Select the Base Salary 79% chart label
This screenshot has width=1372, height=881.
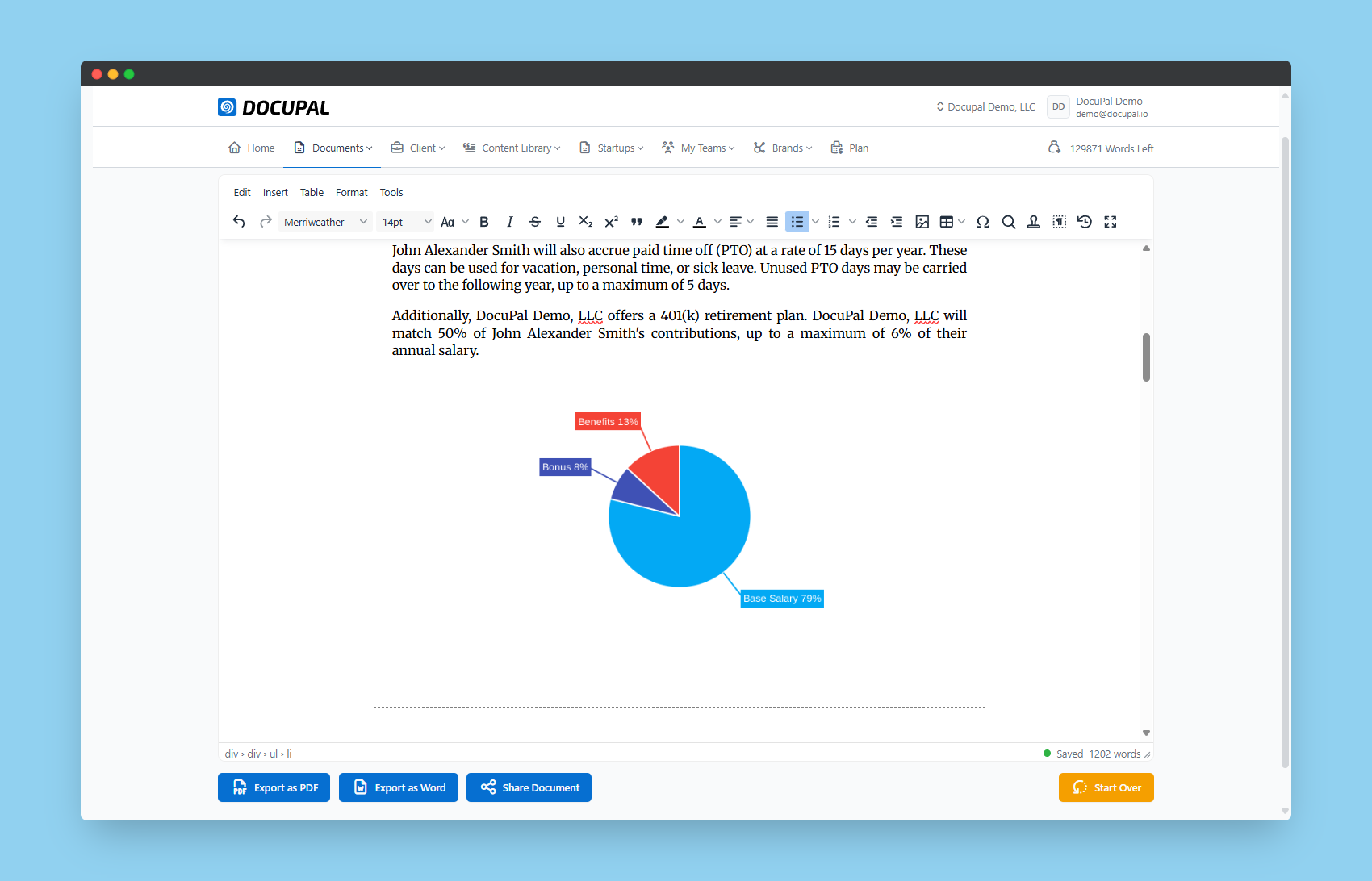click(x=782, y=599)
